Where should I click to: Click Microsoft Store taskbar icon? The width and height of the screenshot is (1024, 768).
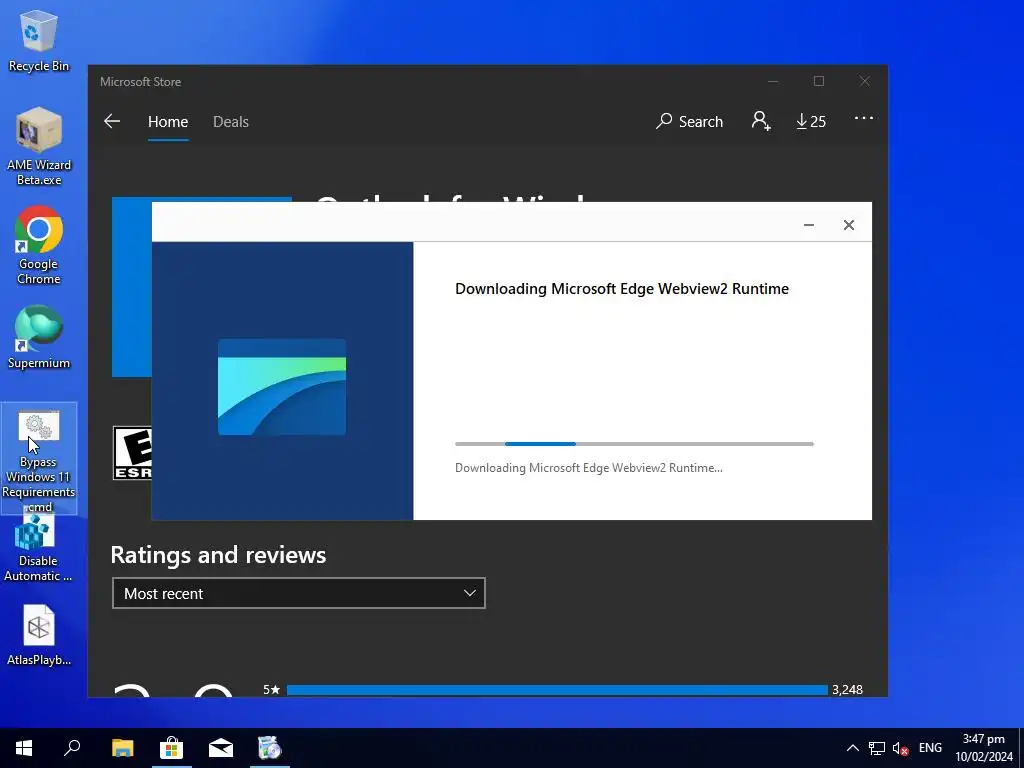point(172,748)
